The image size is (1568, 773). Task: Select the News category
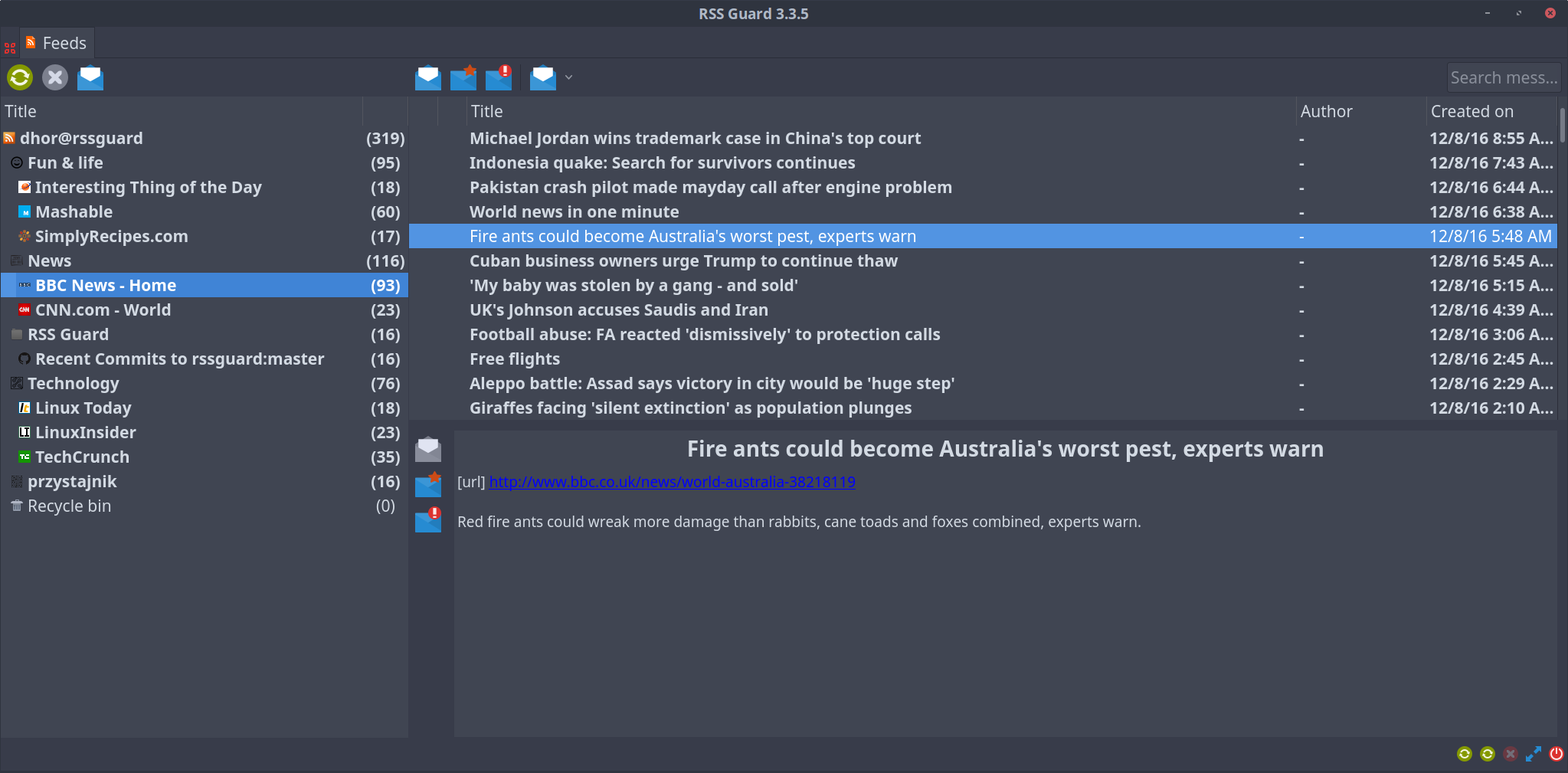pyautogui.click(x=204, y=260)
